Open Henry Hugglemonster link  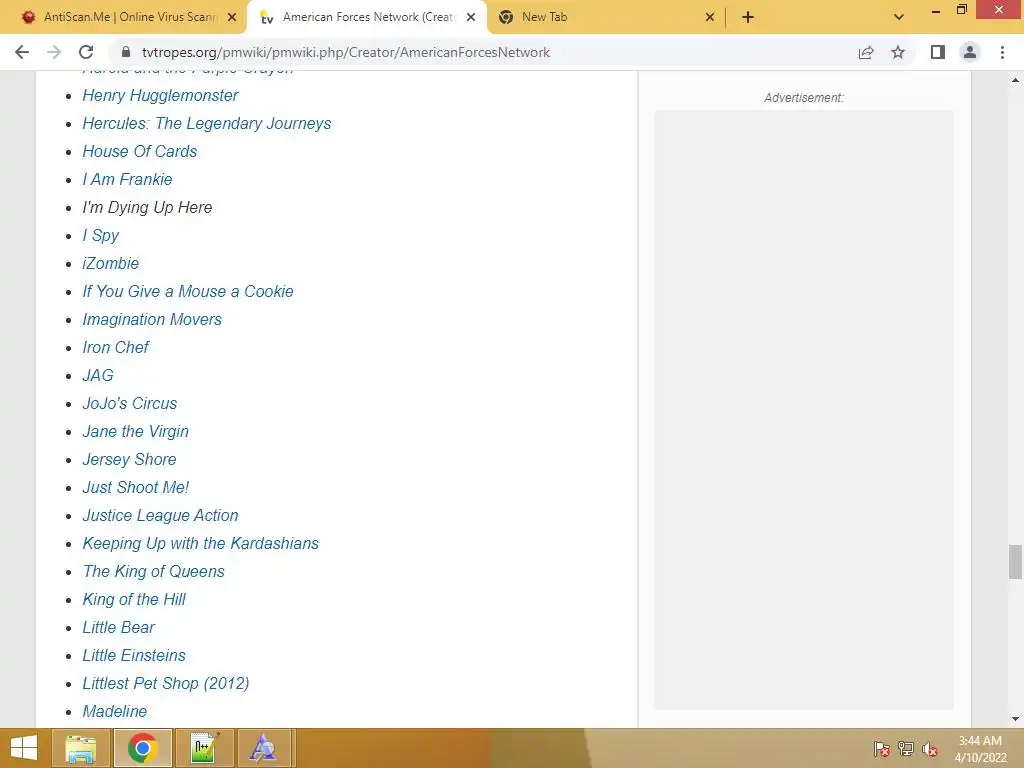click(x=160, y=95)
